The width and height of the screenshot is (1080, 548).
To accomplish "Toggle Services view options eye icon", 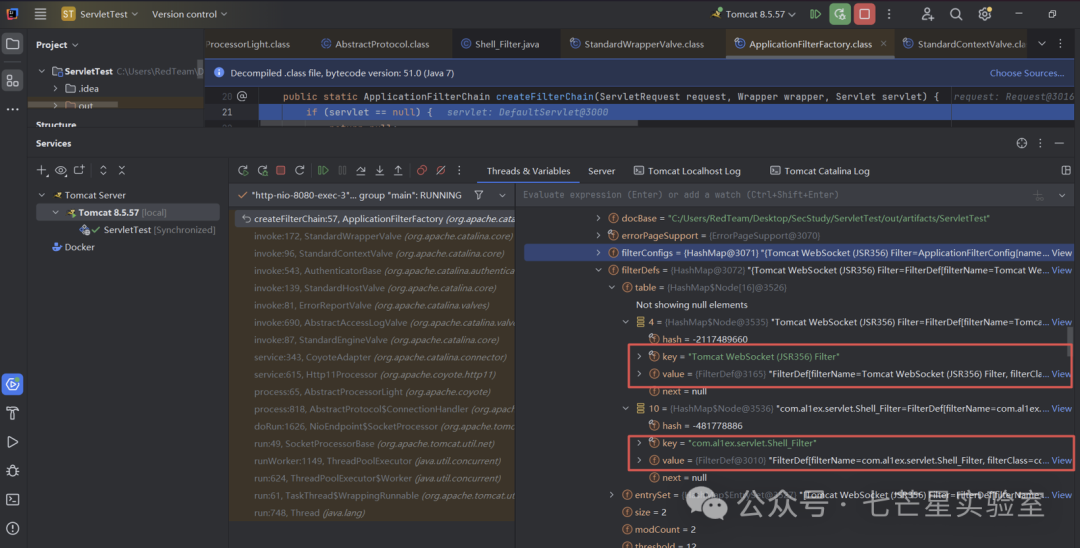I will [61, 170].
